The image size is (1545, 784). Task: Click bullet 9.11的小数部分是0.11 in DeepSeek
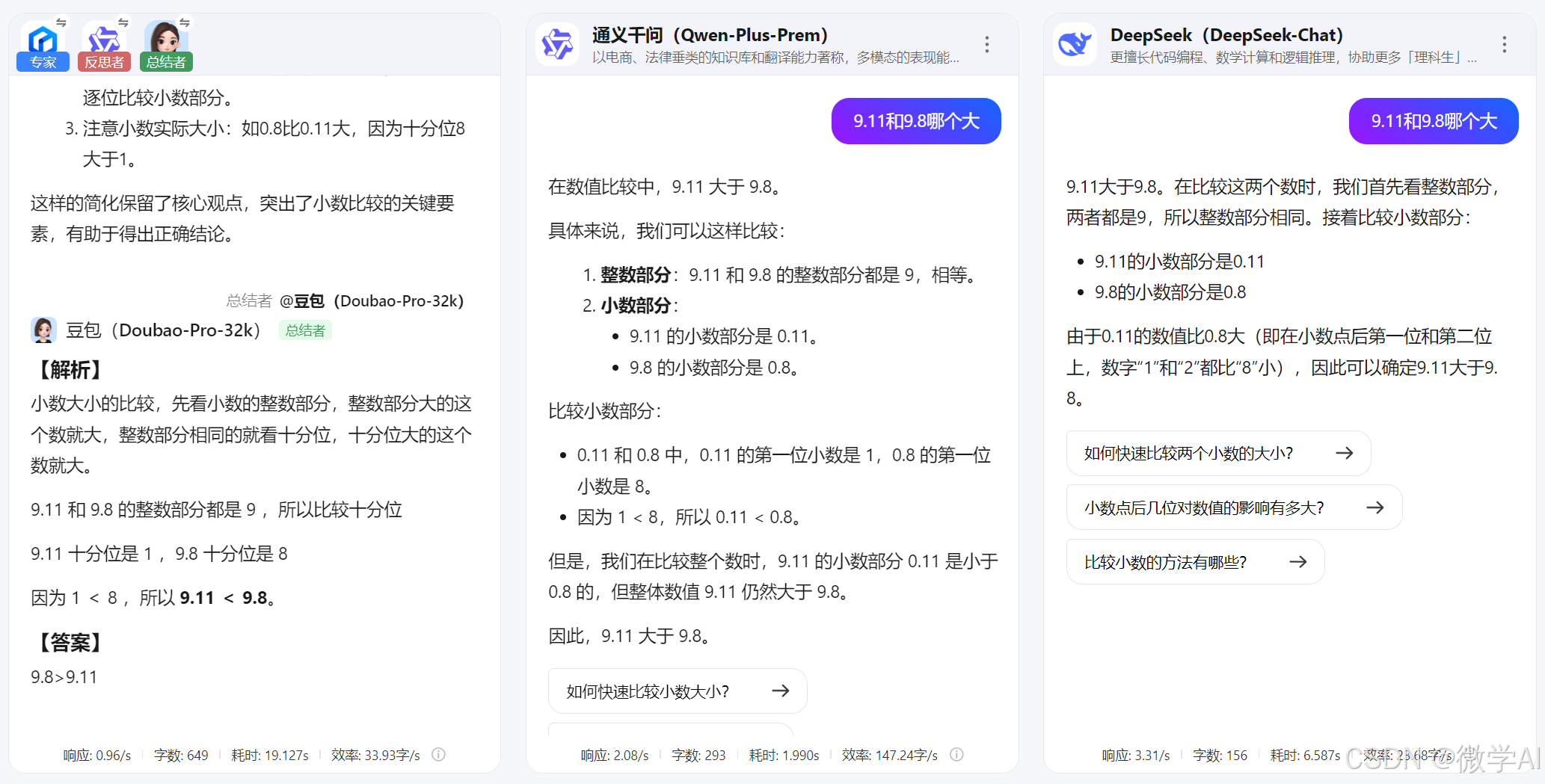[1179, 262]
